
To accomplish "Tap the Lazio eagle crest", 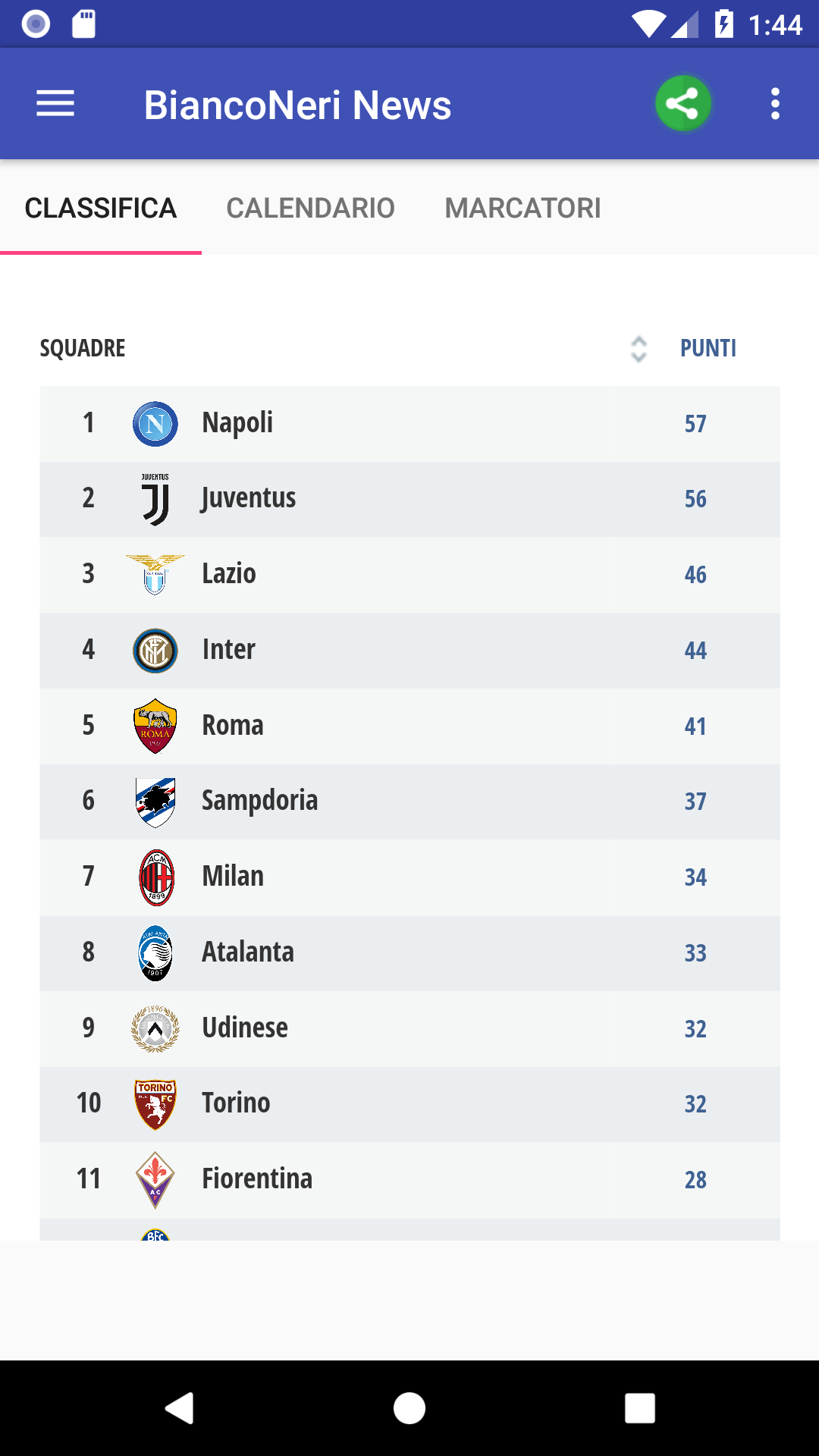I will tap(155, 574).
